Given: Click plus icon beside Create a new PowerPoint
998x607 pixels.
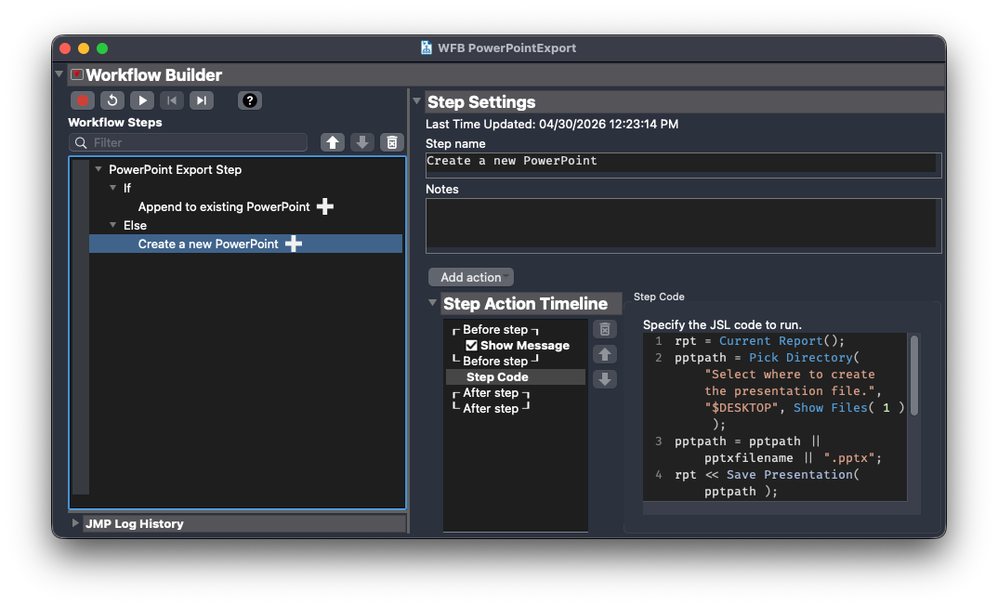Looking at the screenshot, I should point(293,244).
